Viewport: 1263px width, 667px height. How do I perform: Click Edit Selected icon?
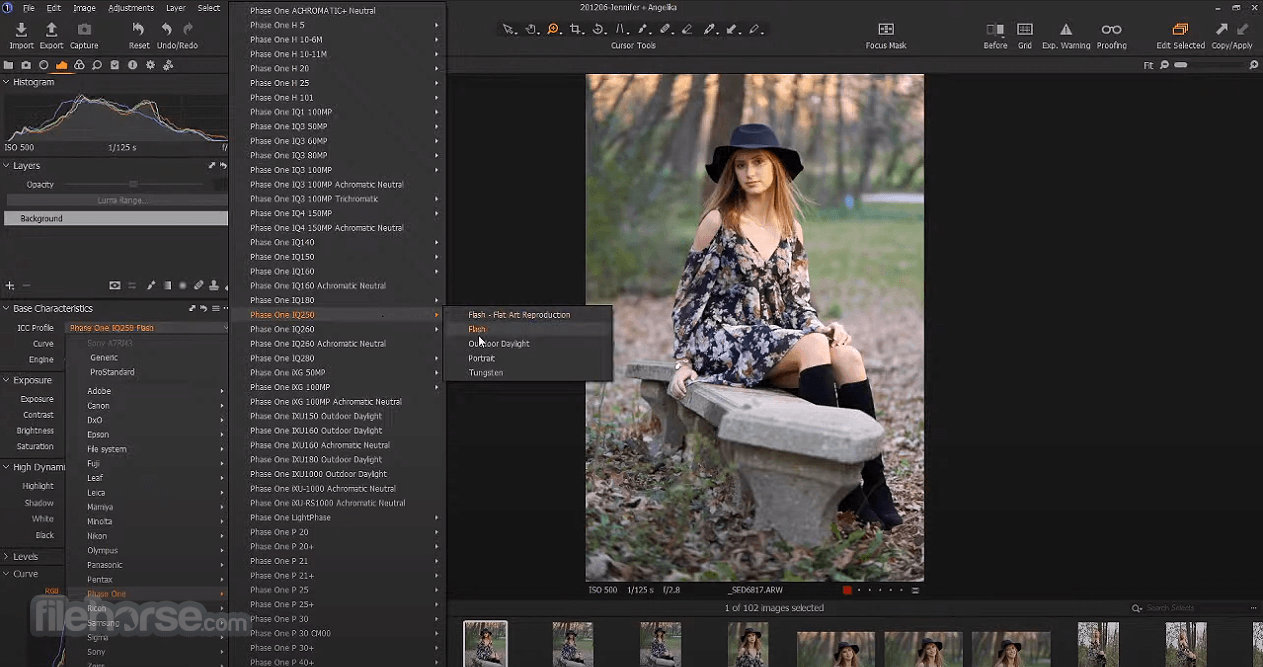coord(1180,30)
